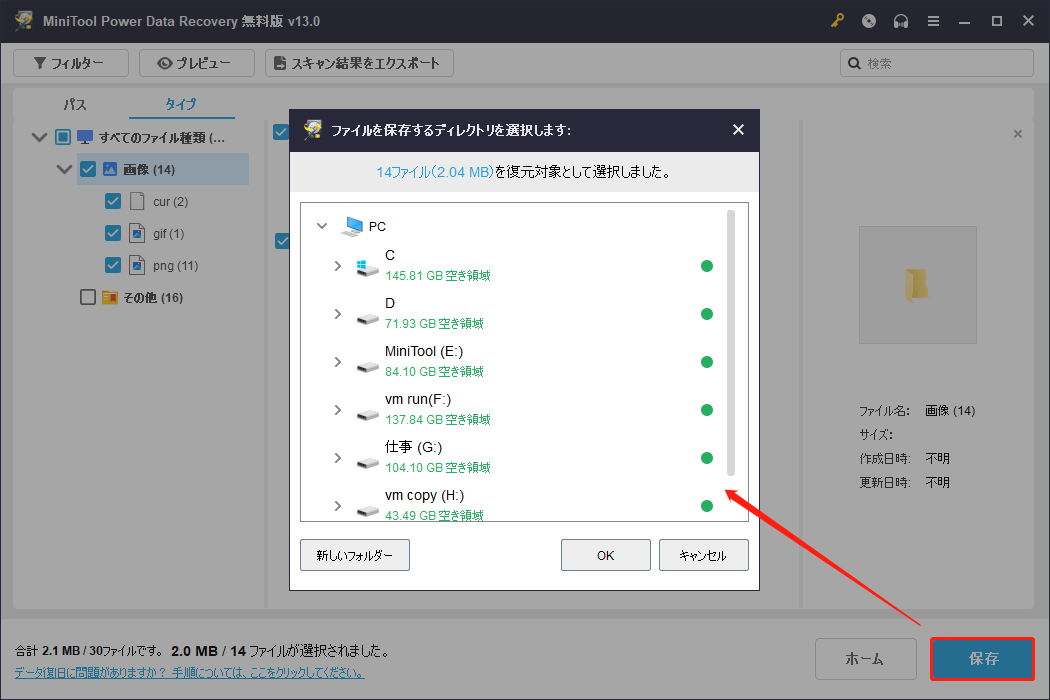1050x700 pixels.
Task: Click the drive icon for vm copy (H:)
Action: (x=368, y=511)
